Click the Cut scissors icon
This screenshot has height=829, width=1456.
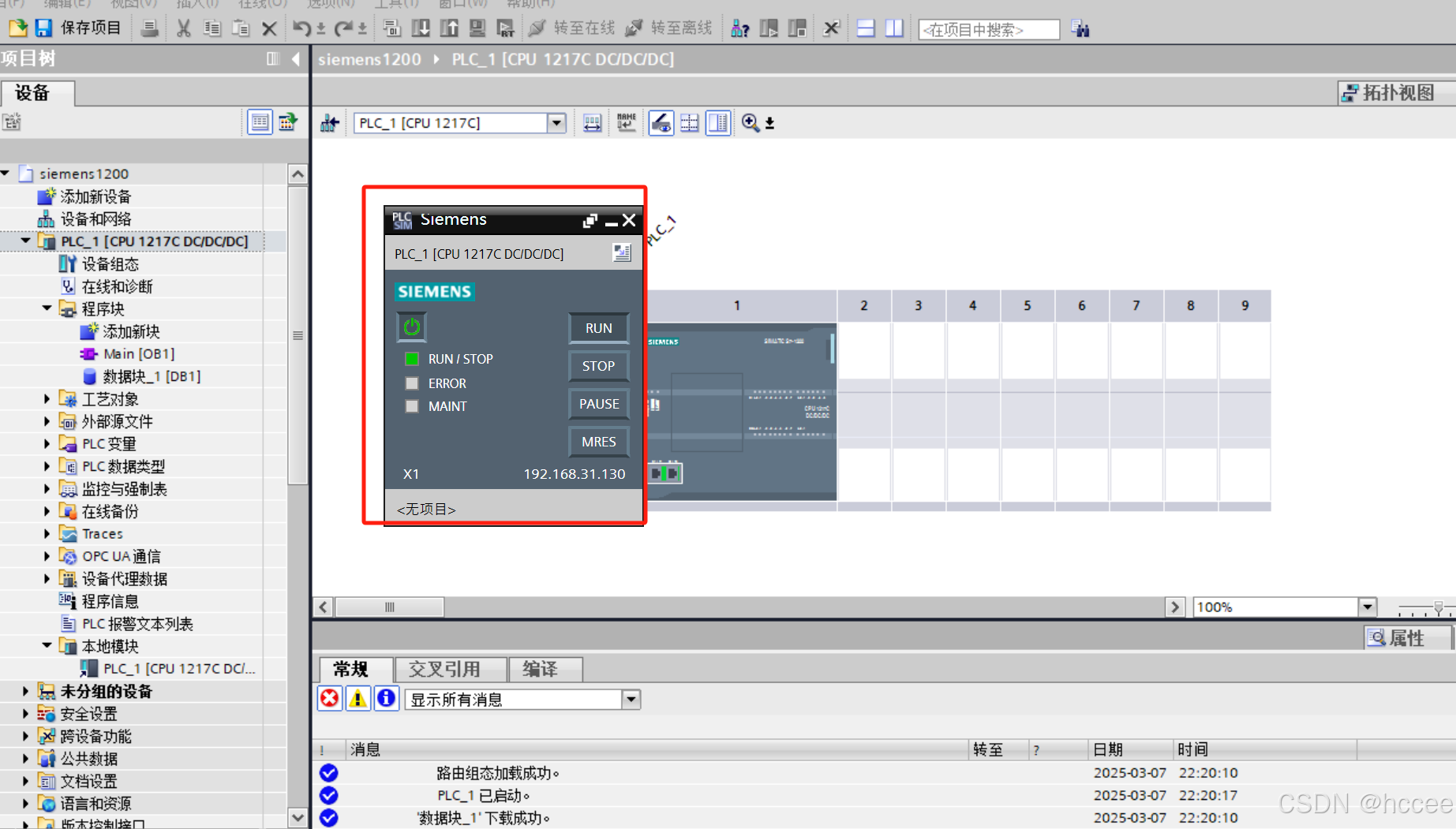click(183, 28)
